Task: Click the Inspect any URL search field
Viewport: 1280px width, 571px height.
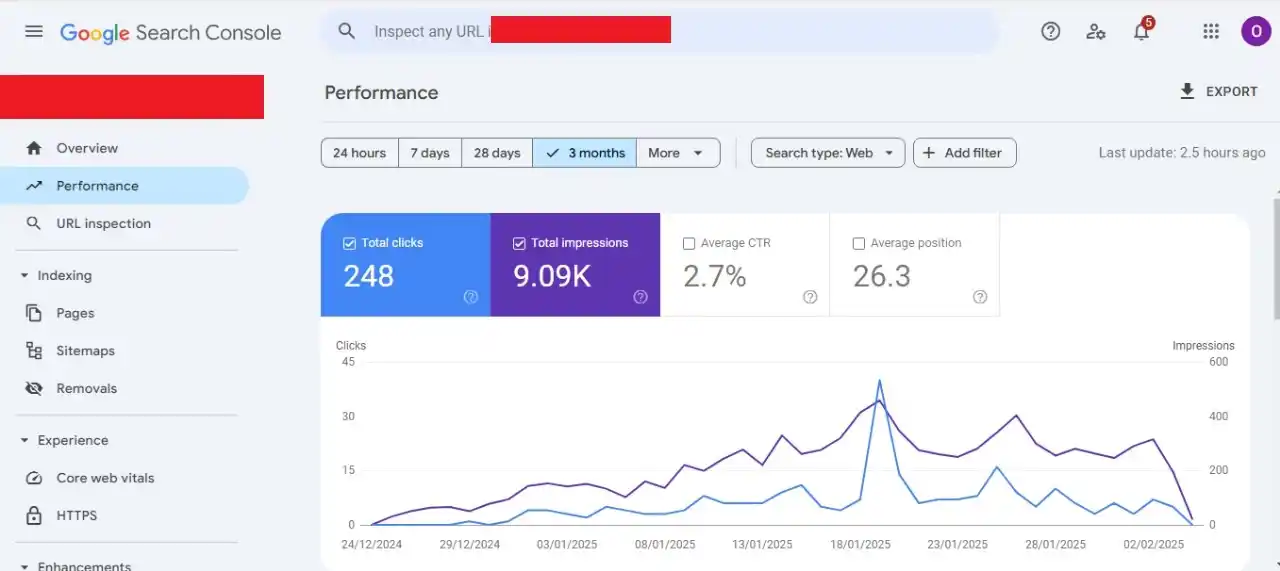Action: [430, 32]
